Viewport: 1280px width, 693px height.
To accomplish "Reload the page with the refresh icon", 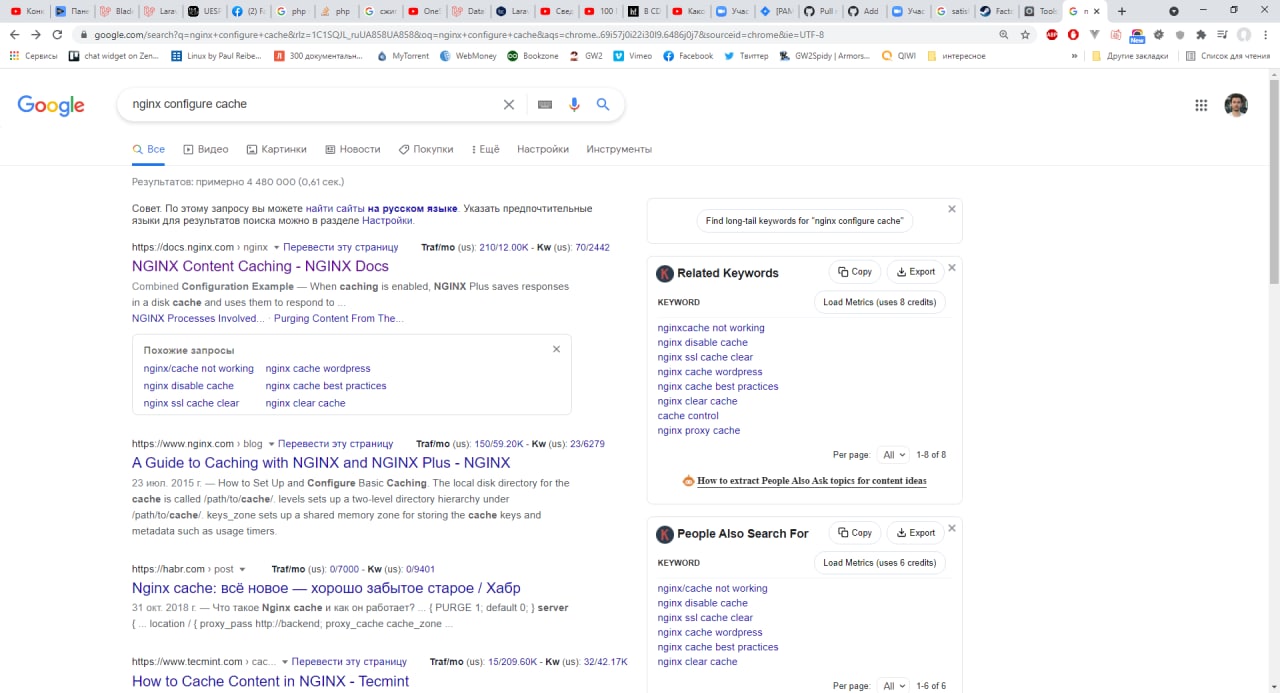I will pyautogui.click(x=58, y=34).
